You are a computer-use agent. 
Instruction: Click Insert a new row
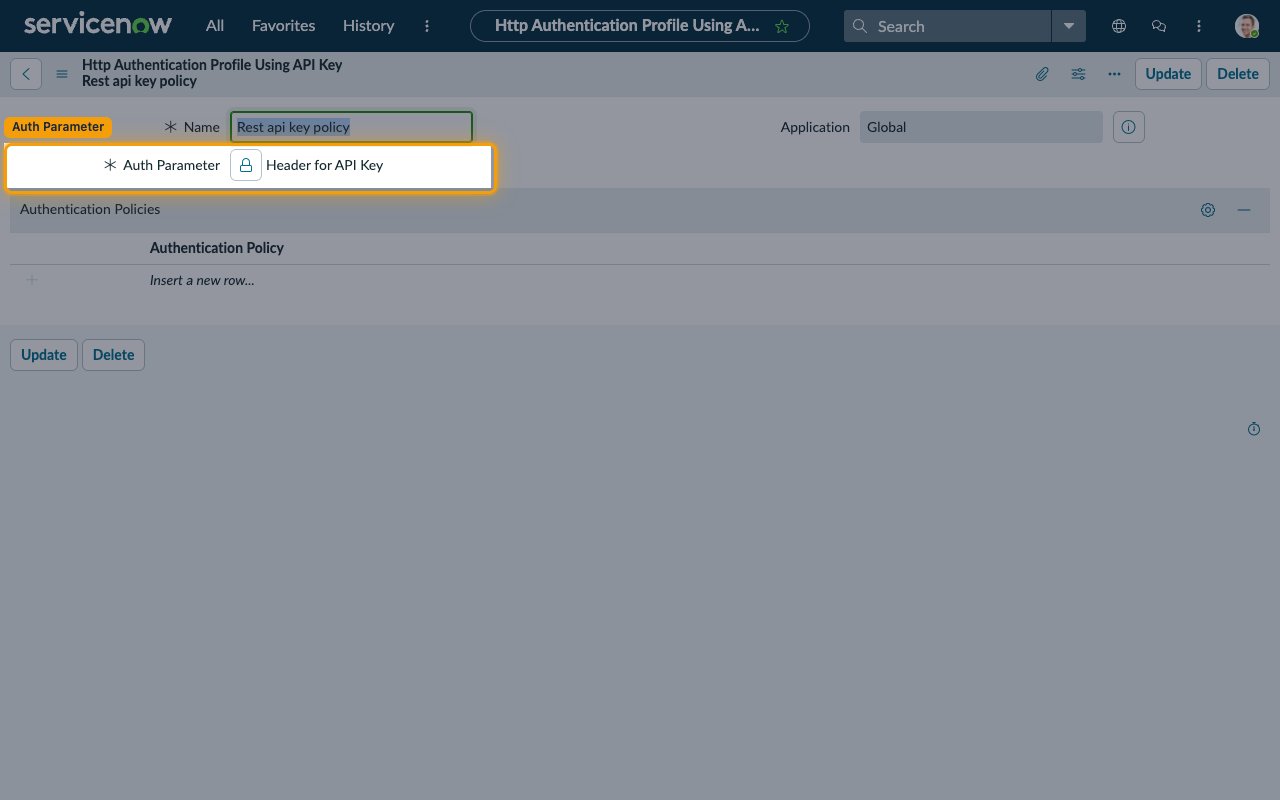[x=202, y=280]
